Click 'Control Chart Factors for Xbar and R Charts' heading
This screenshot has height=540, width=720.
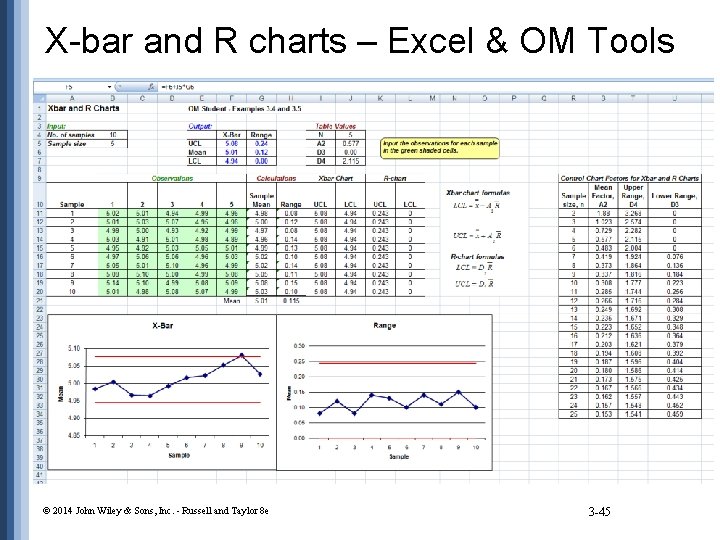(630, 179)
